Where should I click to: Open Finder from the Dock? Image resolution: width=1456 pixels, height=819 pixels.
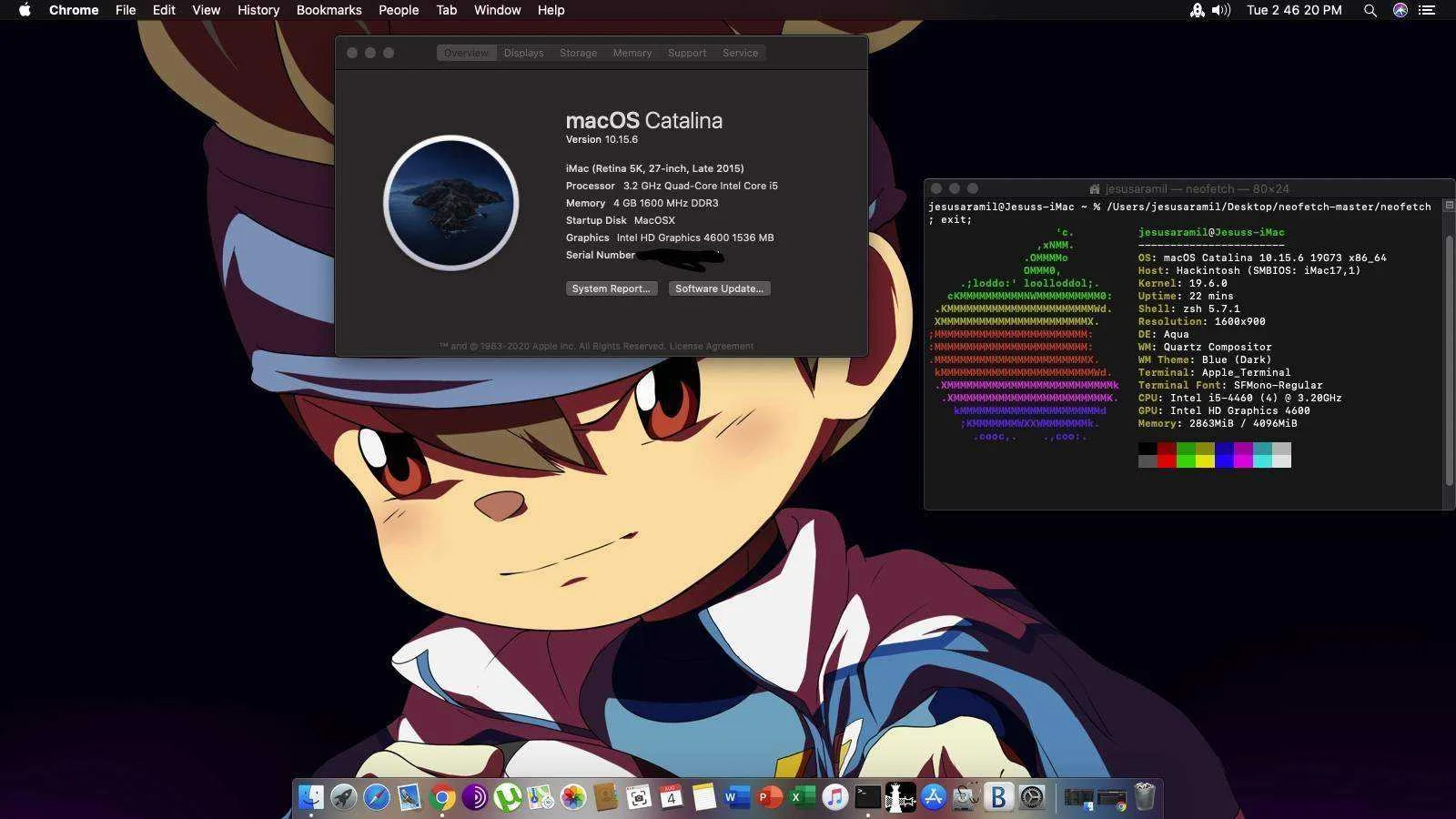point(311,797)
